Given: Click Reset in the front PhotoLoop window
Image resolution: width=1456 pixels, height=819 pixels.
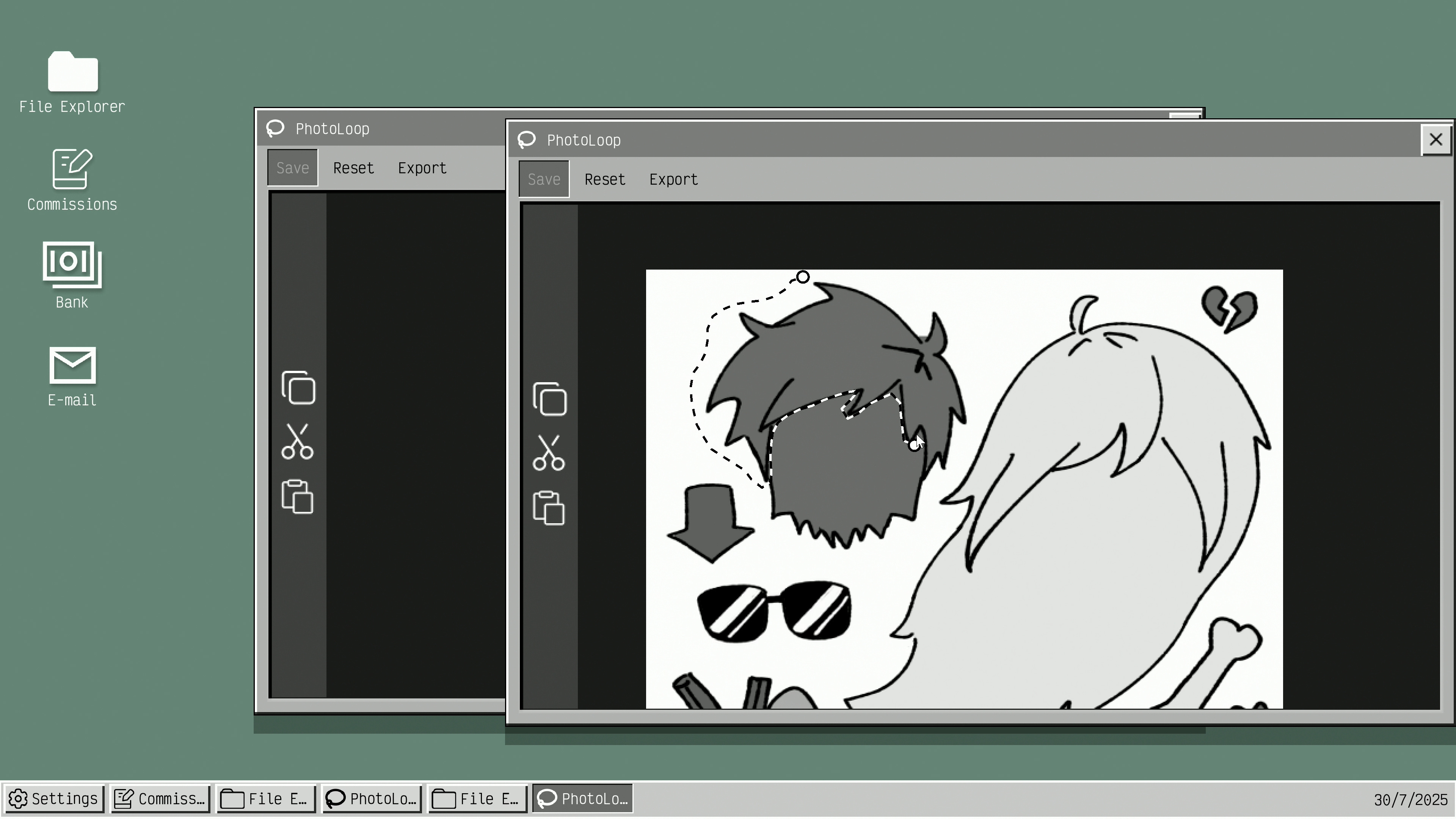Looking at the screenshot, I should coord(604,180).
